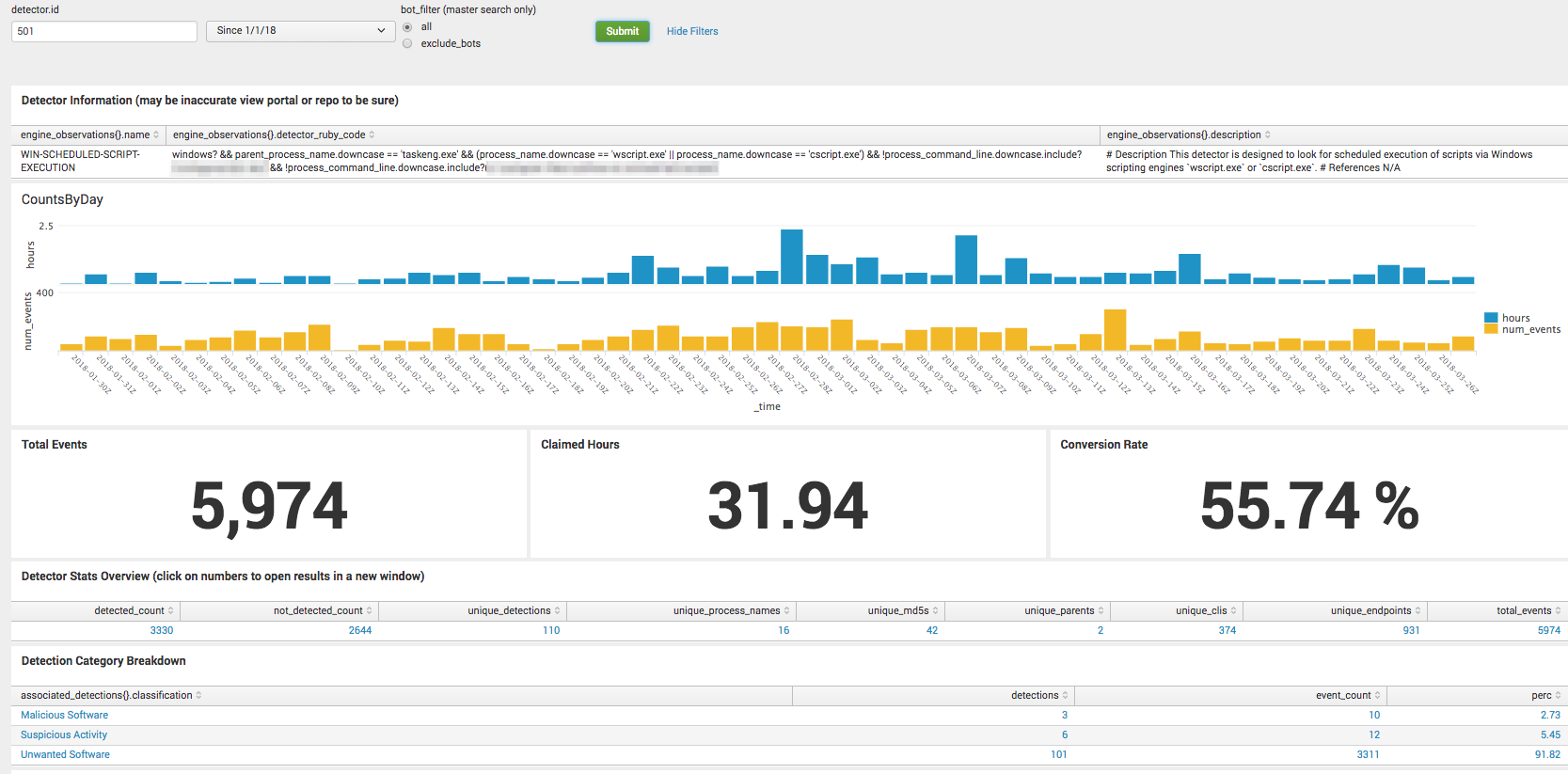Screen dimensions: 1568x774
Task: Open Malicious Software classification link
Action: click(64, 716)
